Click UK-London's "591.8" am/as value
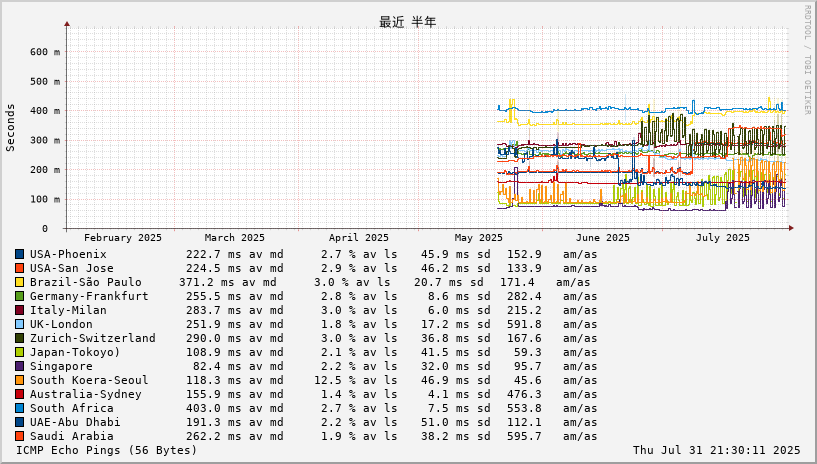The height and width of the screenshot is (464, 817). (524, 324)
